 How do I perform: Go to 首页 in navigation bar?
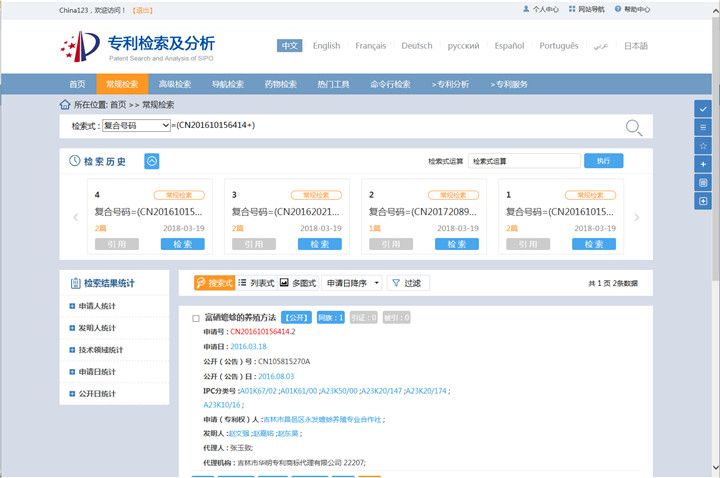click(x=77, y=84)
